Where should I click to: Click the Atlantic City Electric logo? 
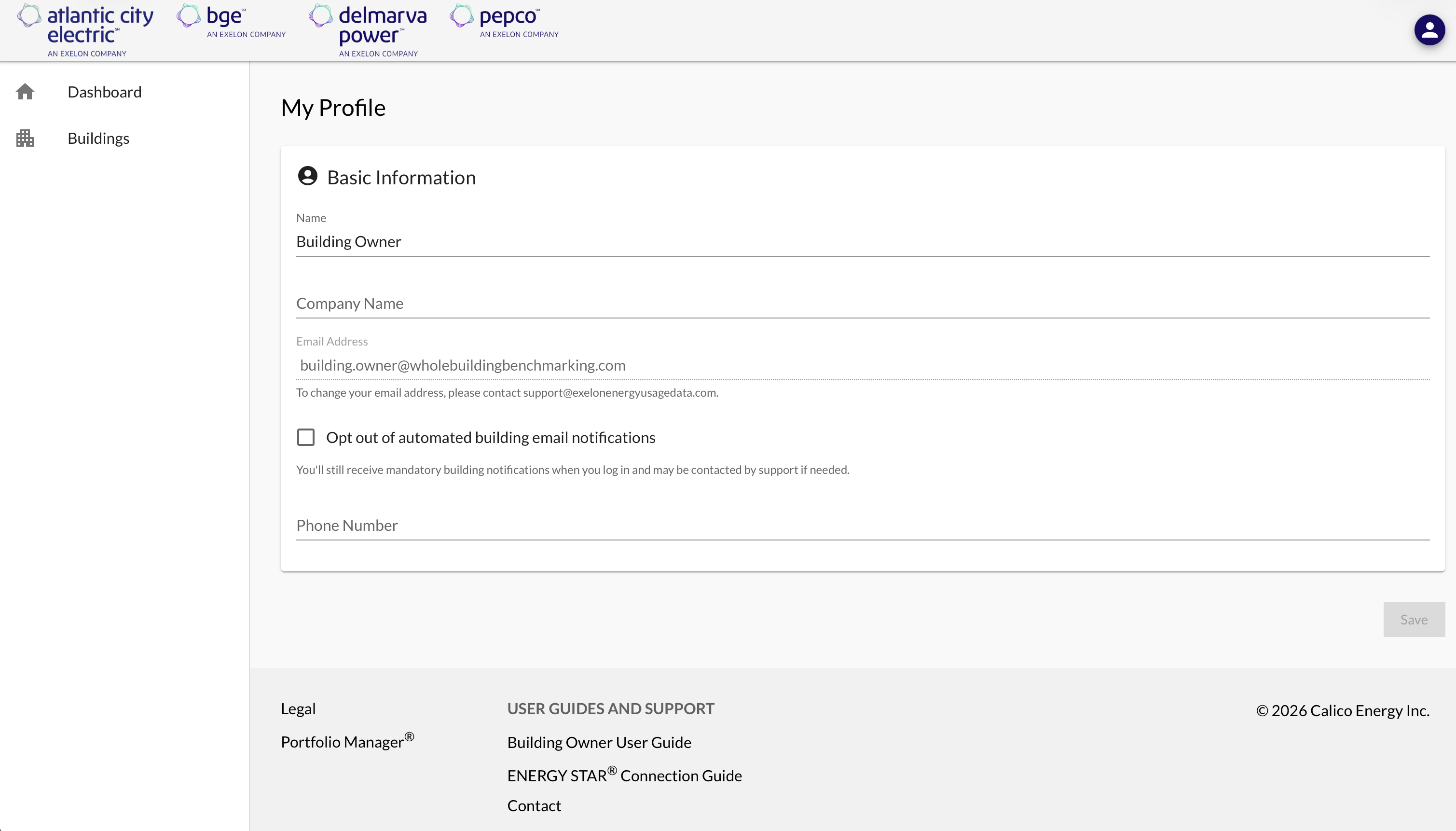point(85,30)
